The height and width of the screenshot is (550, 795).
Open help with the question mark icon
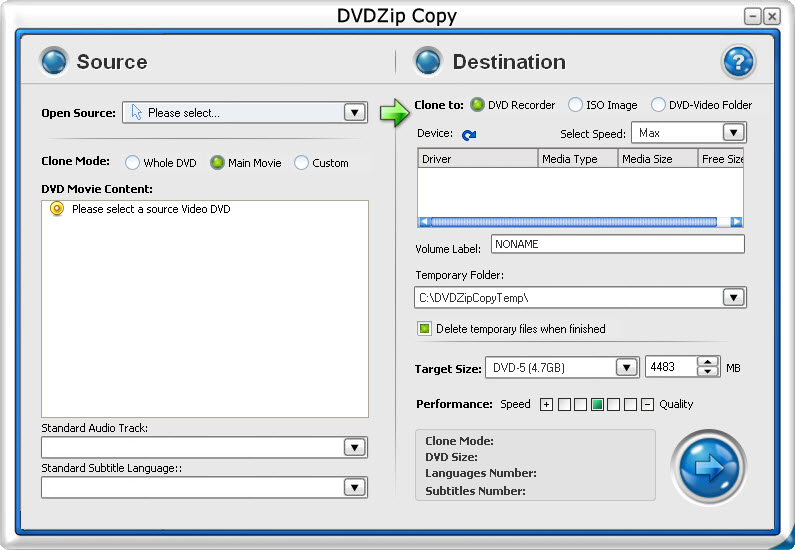point(738,62)
